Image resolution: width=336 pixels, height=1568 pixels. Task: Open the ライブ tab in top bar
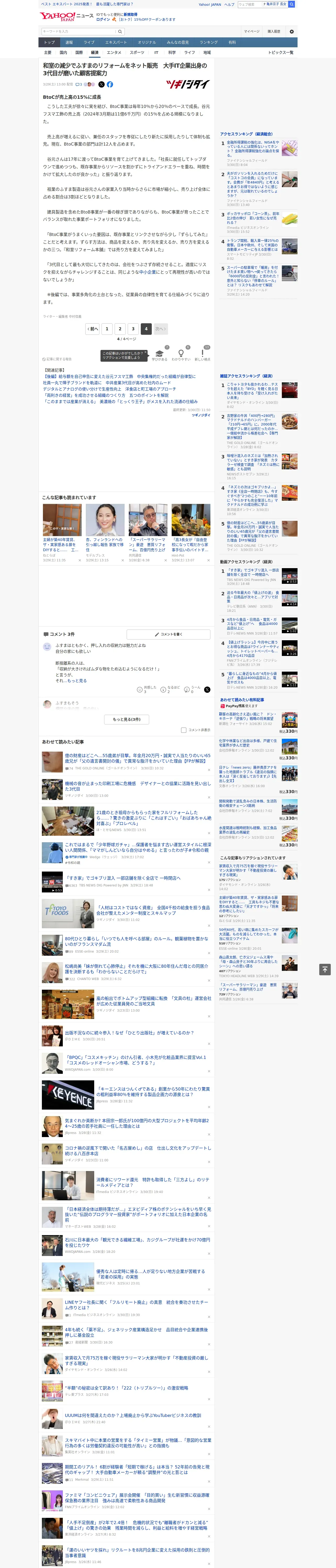coord(89,43)
